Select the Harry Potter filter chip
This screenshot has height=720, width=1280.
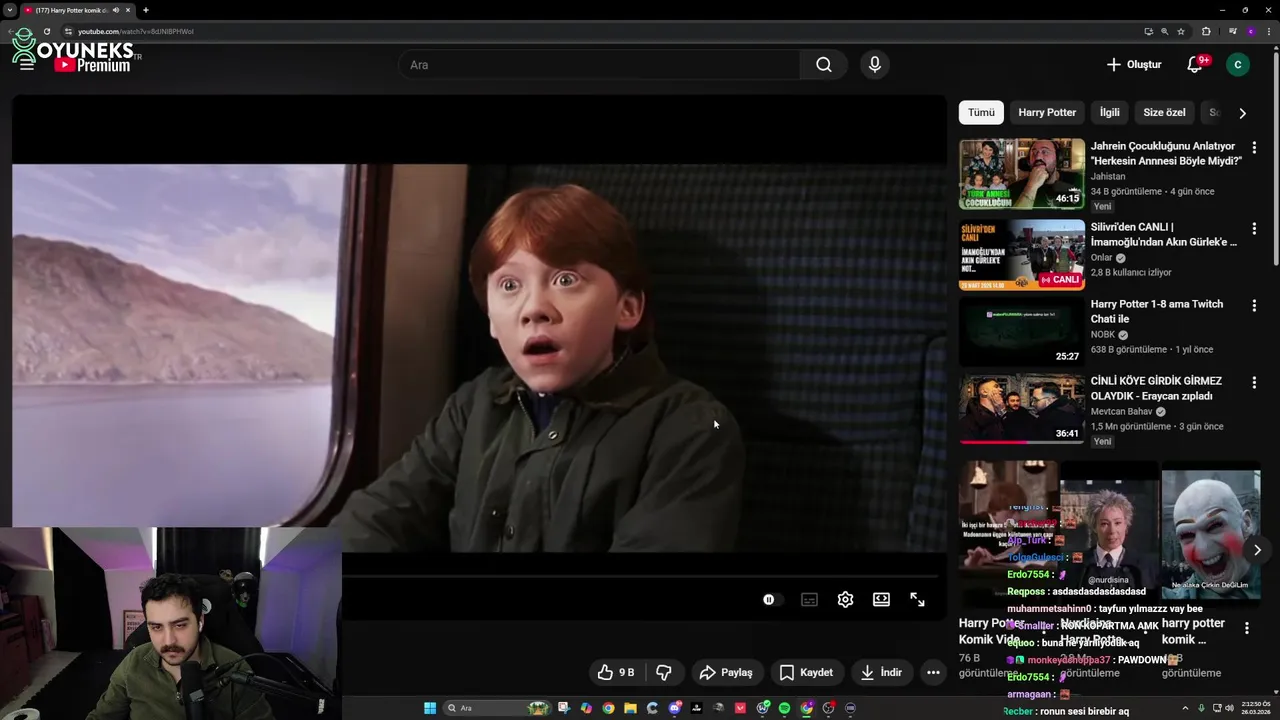point(1047,113)
